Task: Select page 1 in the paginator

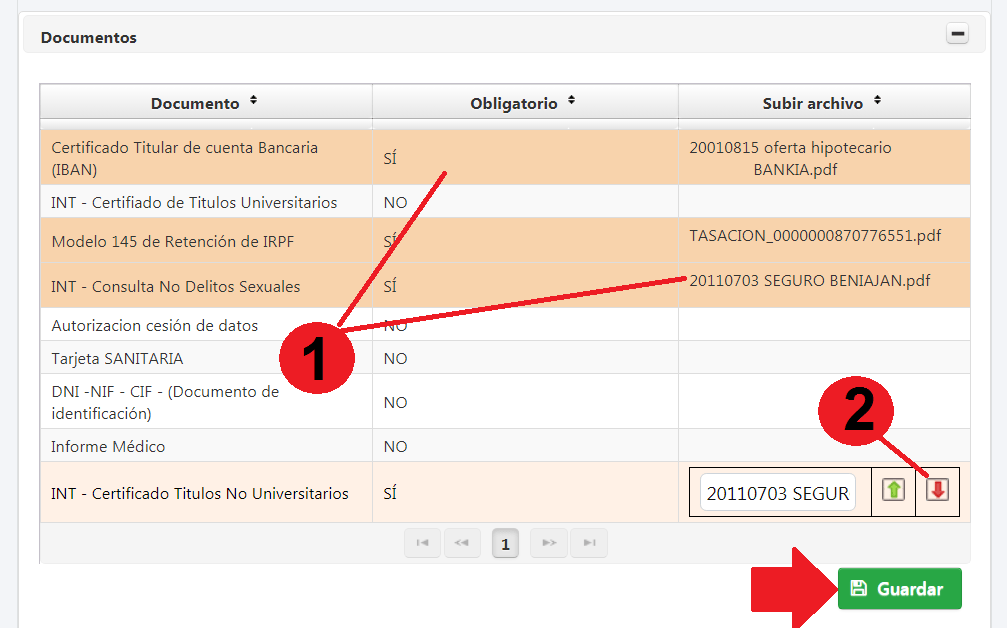Action: tap(505, 544)
